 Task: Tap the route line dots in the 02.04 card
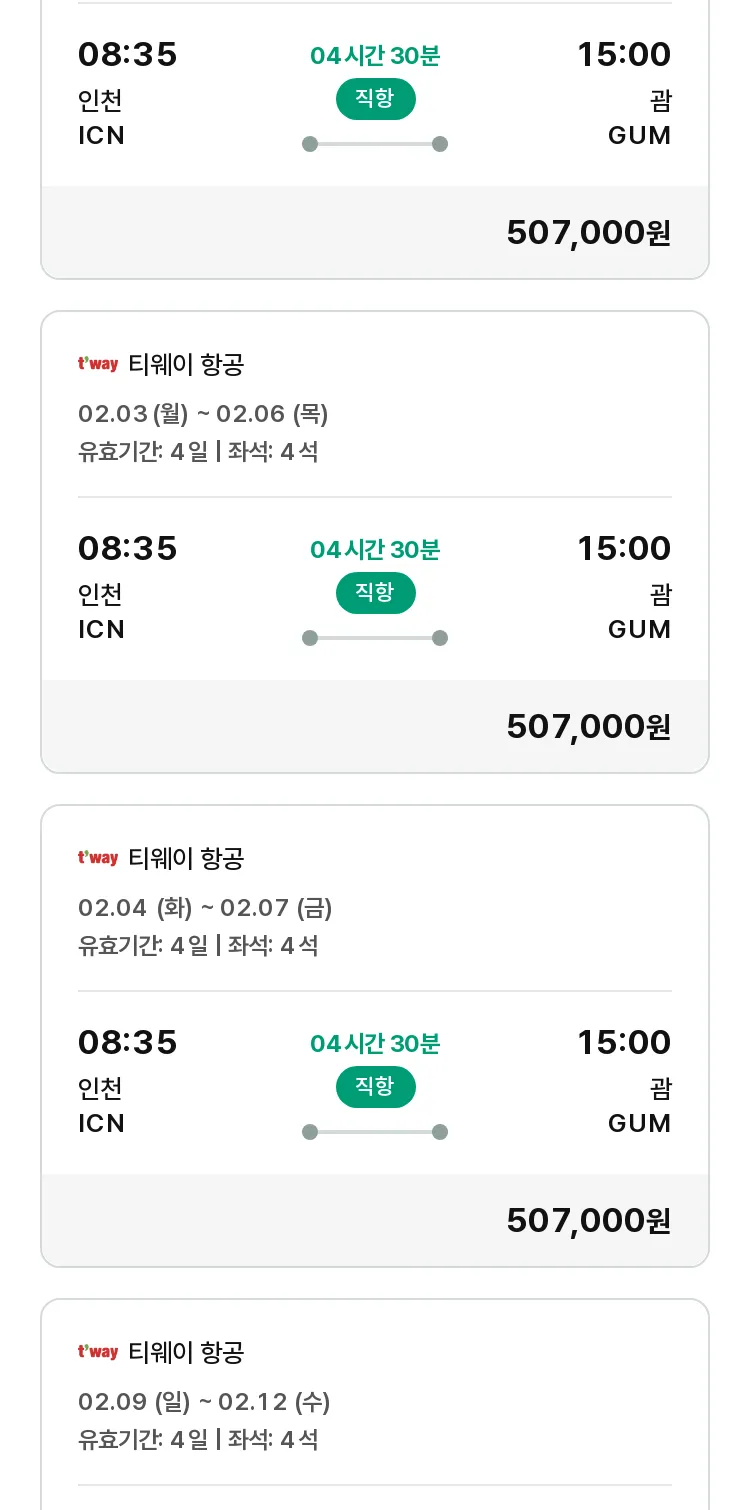click(375, 1132)
